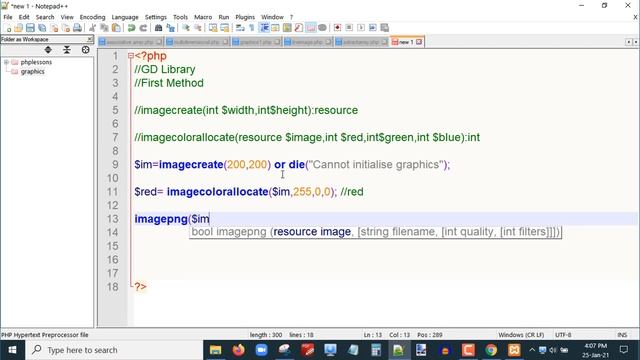
Task: Click the Replace toolbar icon
Action: click(170, 28)
